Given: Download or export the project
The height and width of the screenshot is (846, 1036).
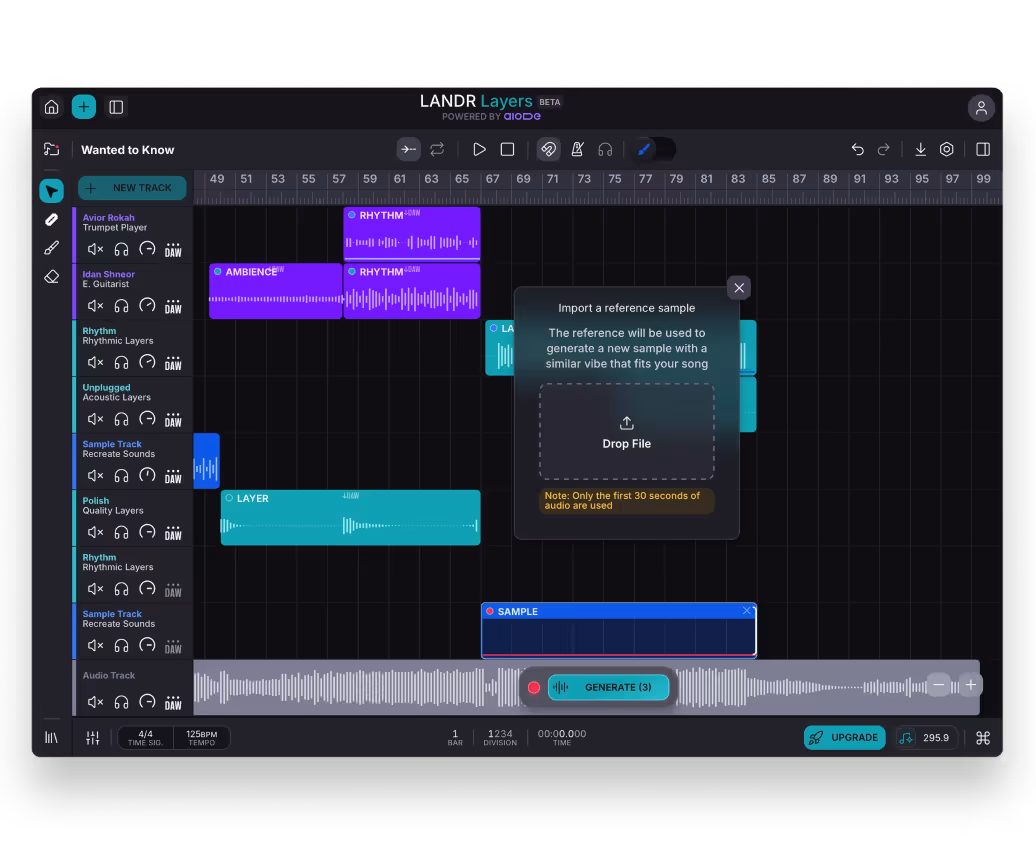Looking at the screenshot, I should point(920,149).
